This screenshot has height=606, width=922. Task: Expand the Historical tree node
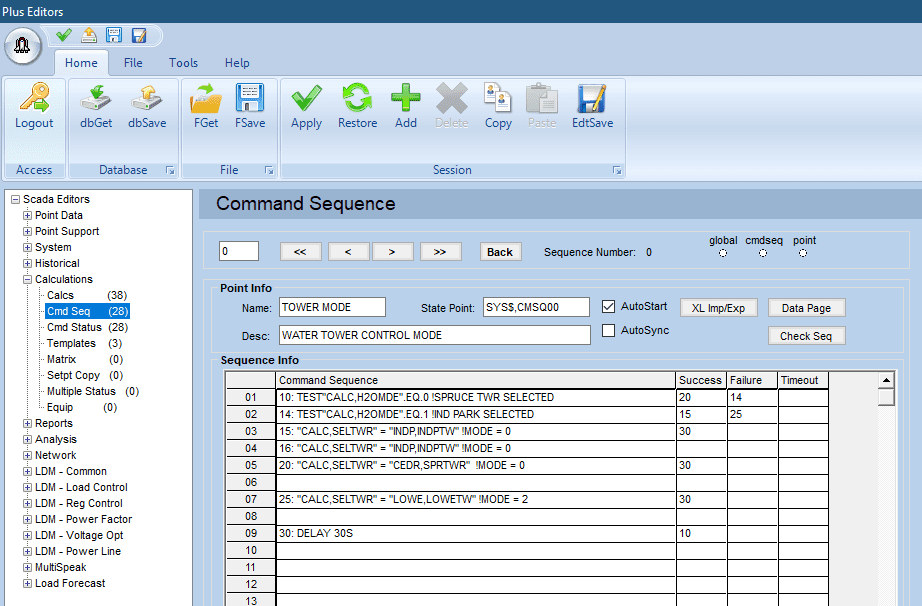(x=27, y=263)
